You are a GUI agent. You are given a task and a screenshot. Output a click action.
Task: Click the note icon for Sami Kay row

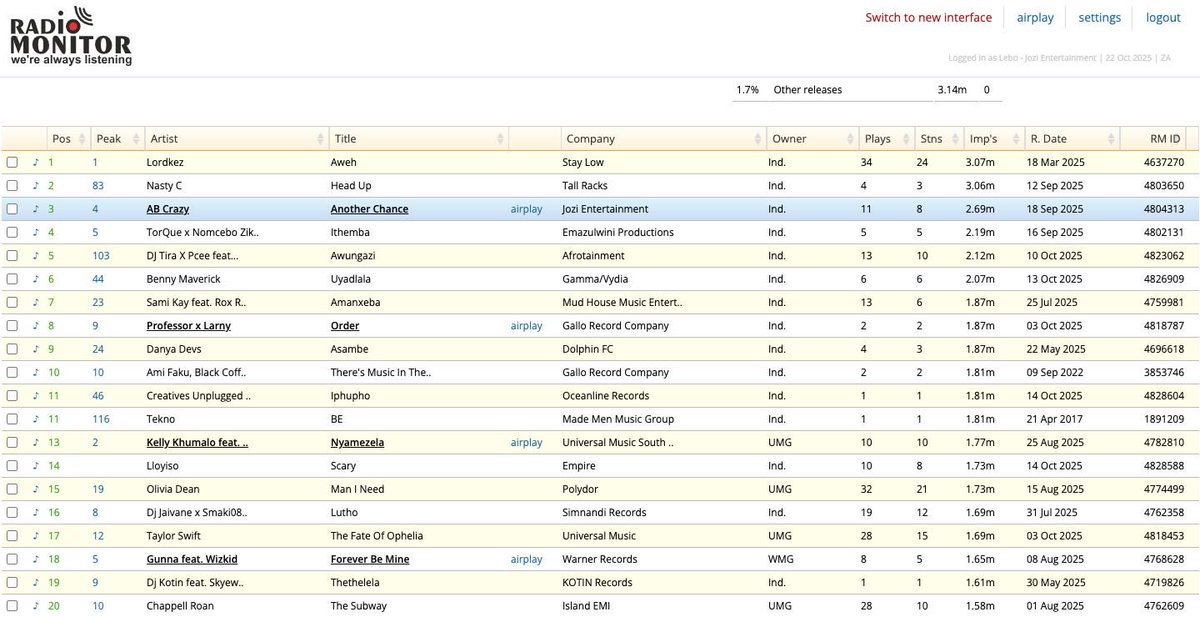[35, 302]
